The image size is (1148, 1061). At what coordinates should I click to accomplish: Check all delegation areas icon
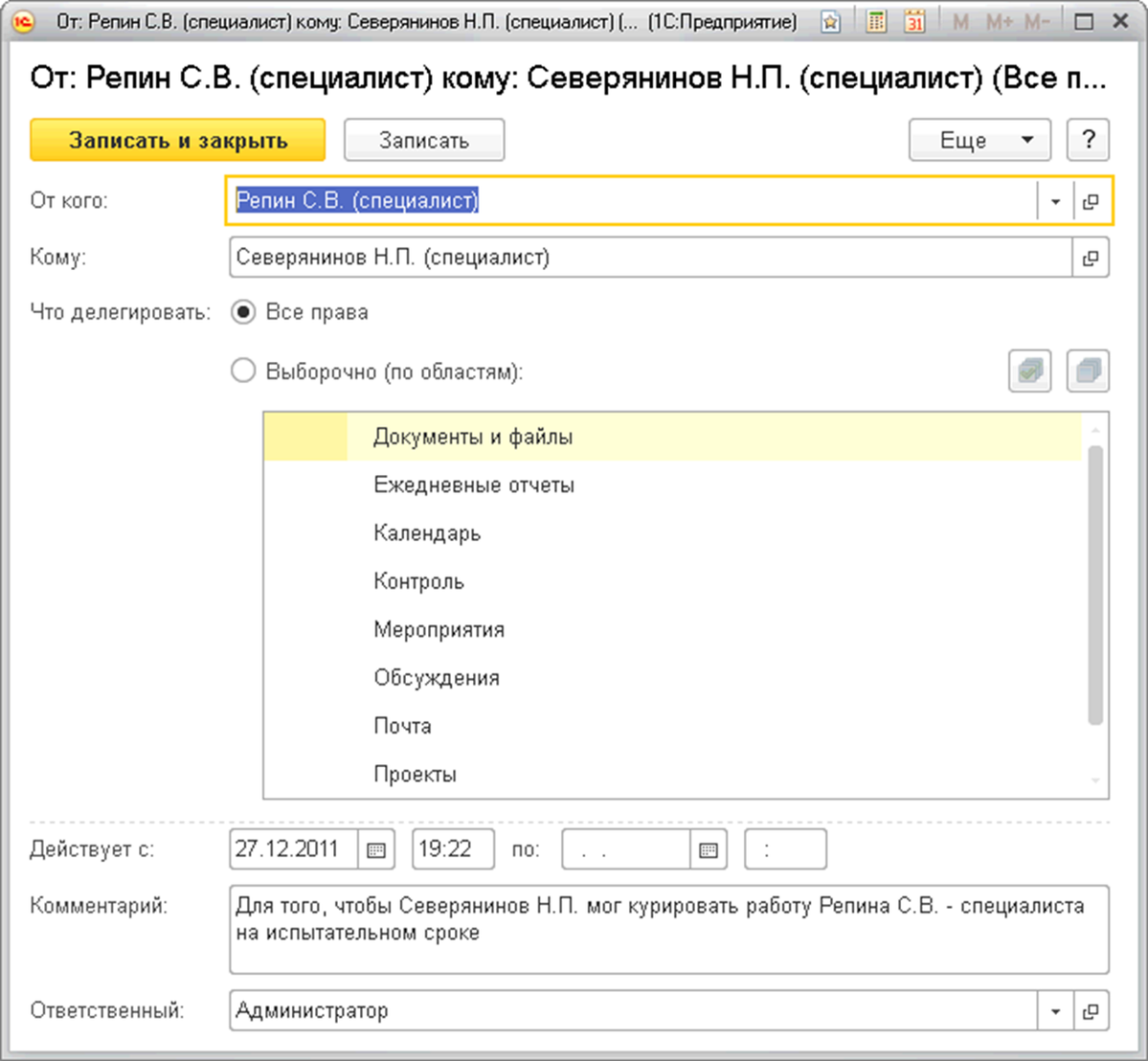click(1029, 372)
